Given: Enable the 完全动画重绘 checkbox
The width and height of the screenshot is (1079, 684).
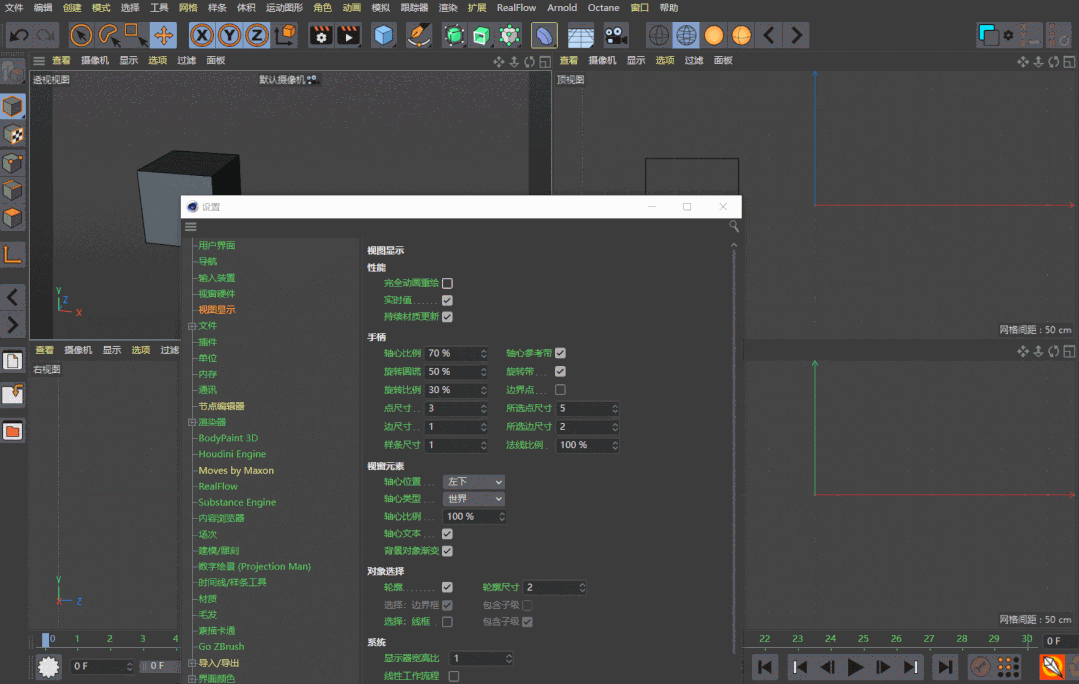Looking at the screenshot, I should point(447,284).
